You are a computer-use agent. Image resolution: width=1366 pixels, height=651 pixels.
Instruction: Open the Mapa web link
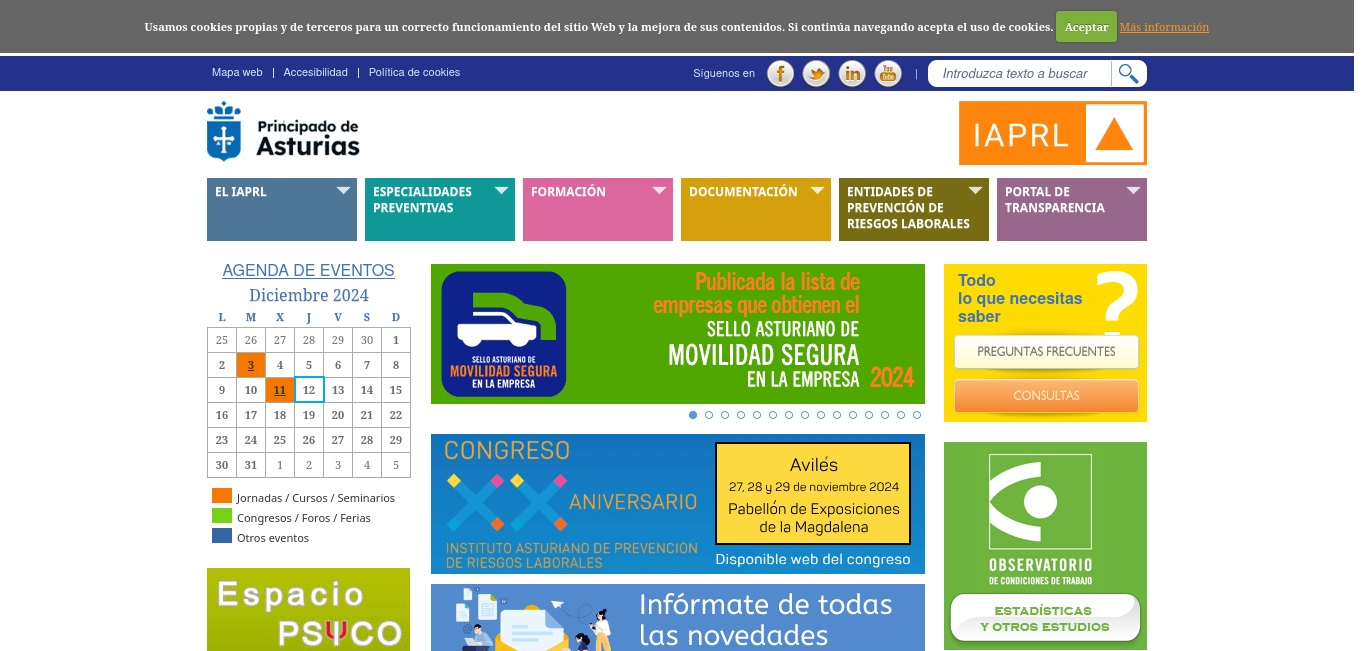(x=237, y=72)
